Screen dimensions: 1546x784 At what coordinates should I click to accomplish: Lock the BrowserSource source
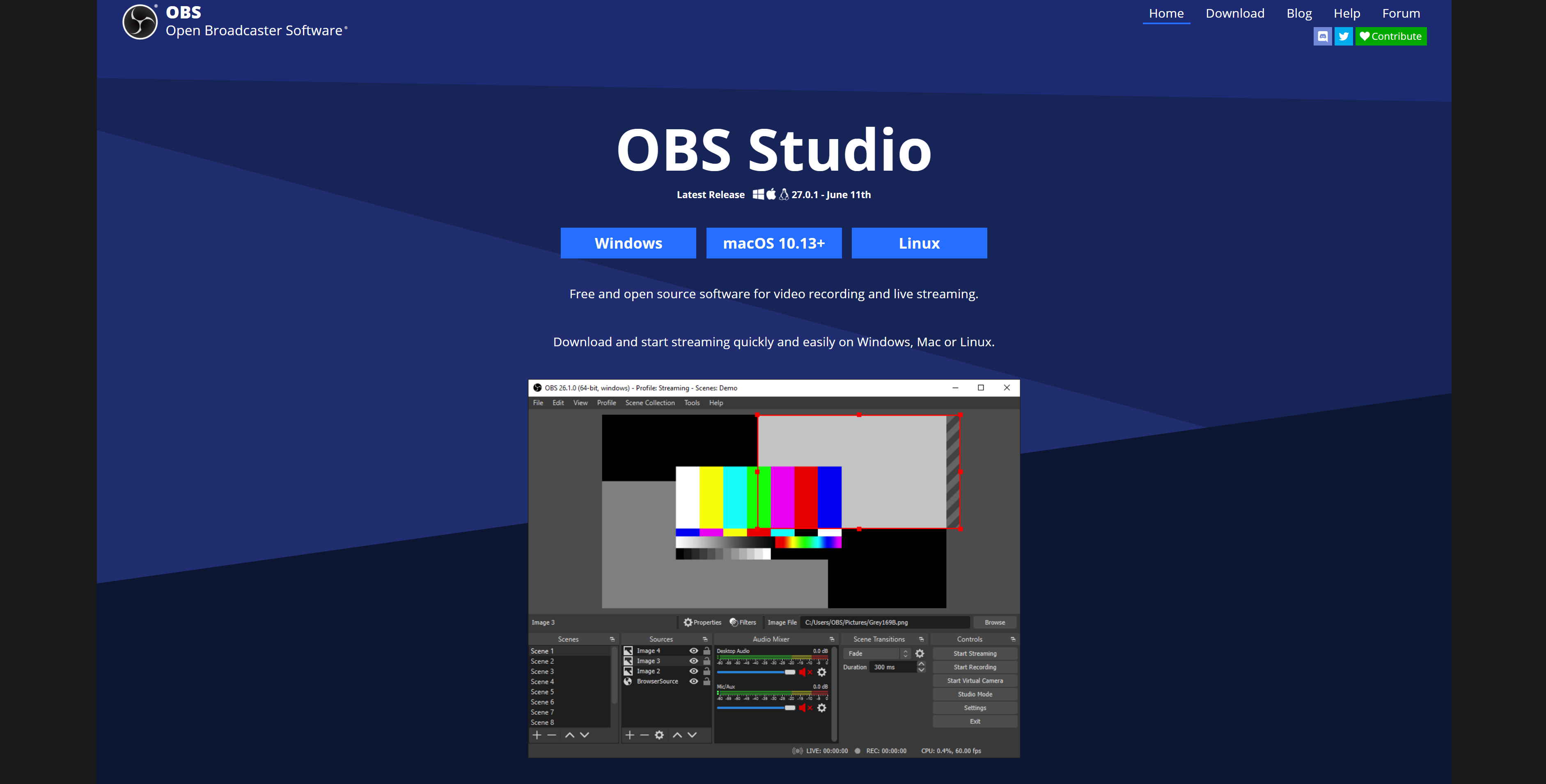pyautogui.click(x=706, y=681)
